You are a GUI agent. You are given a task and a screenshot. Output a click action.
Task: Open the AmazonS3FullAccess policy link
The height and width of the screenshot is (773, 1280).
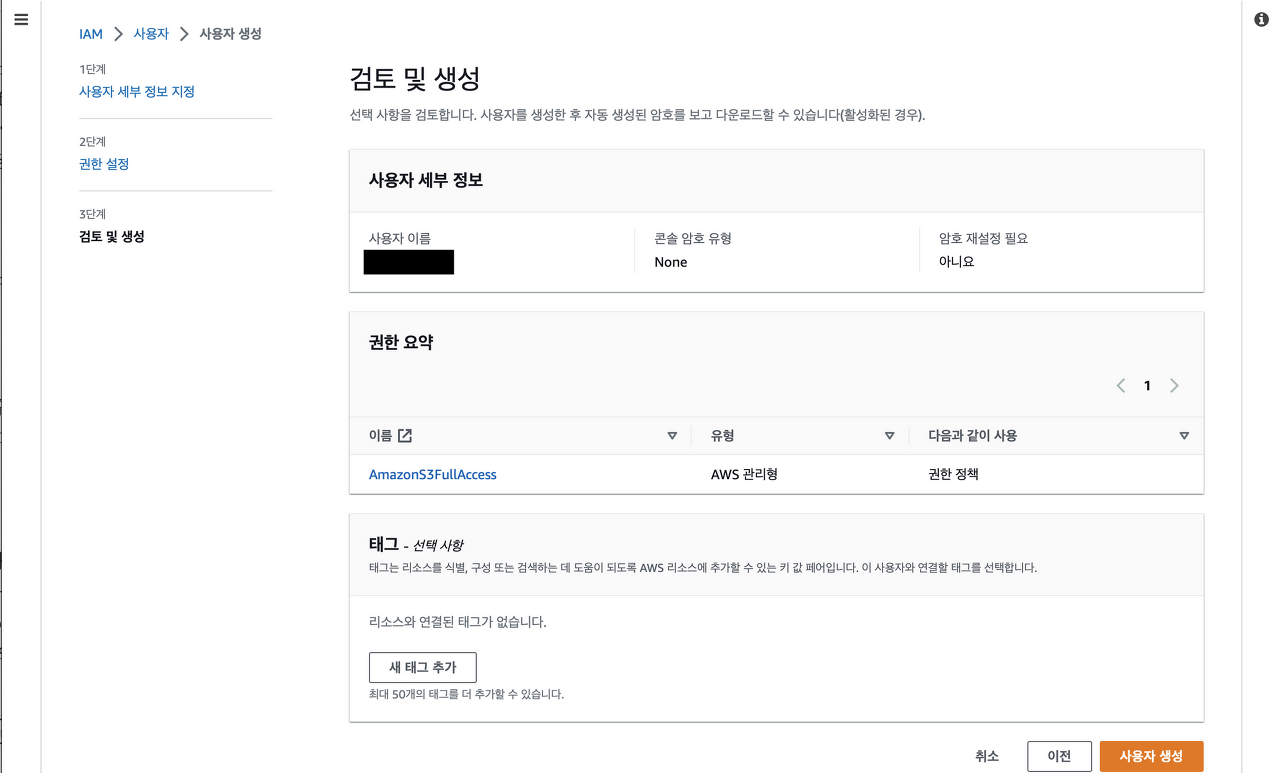[x=433, y=474]
